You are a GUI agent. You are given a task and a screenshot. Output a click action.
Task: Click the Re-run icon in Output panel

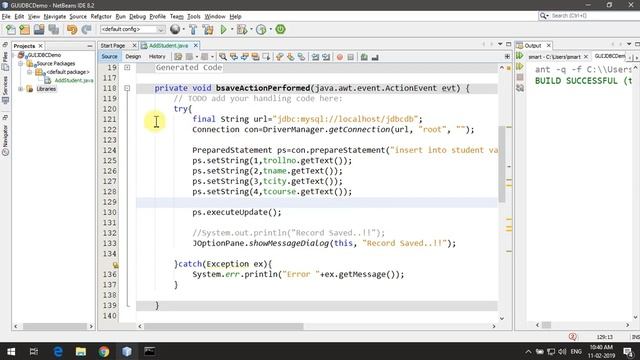pos(520,56)
